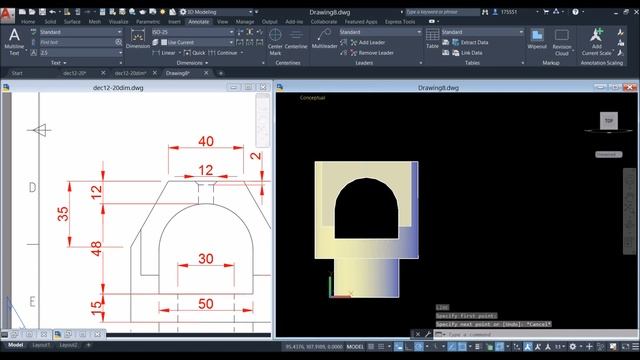Image resolution: width=640 pixels, height=360 pixels.
Task: Switch to the dec12-20dim file tab
Action: point(130,73)
